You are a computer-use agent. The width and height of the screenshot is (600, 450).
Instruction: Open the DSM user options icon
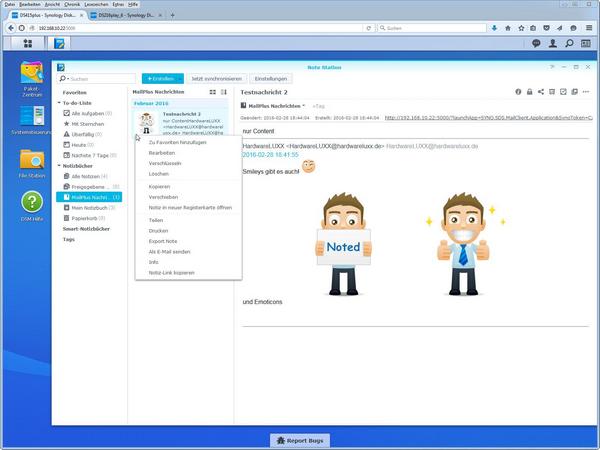(553, 43)
